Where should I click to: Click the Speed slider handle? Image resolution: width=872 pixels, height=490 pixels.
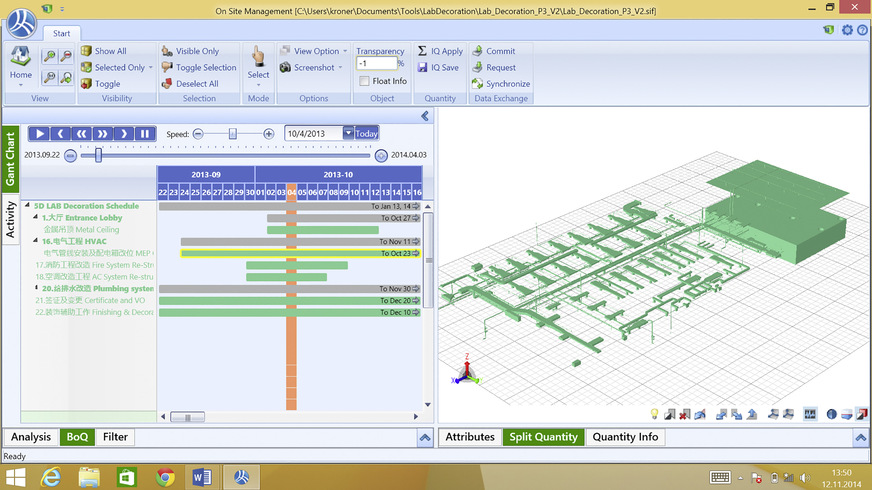233,133
